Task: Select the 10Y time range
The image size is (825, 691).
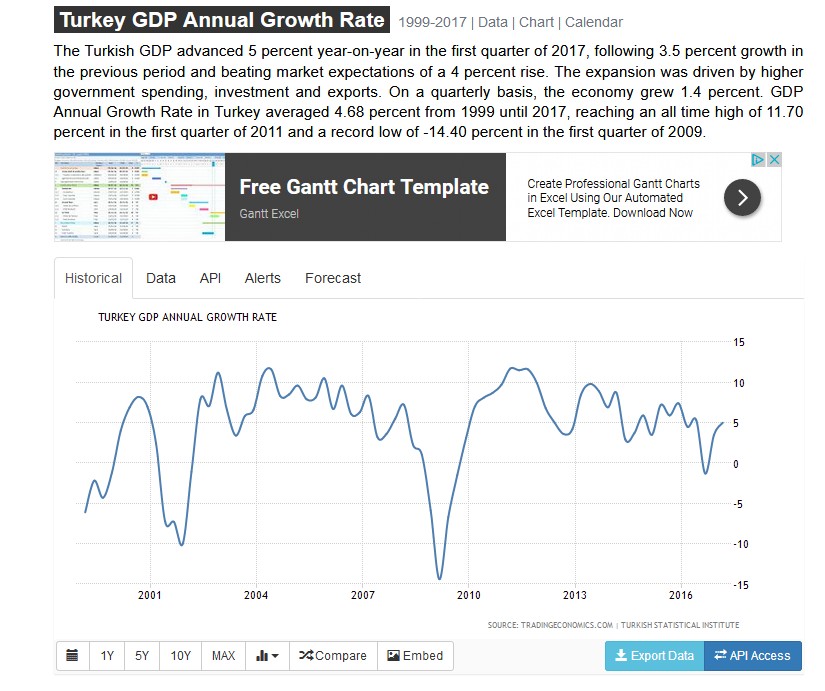Action: coord(180,656)
